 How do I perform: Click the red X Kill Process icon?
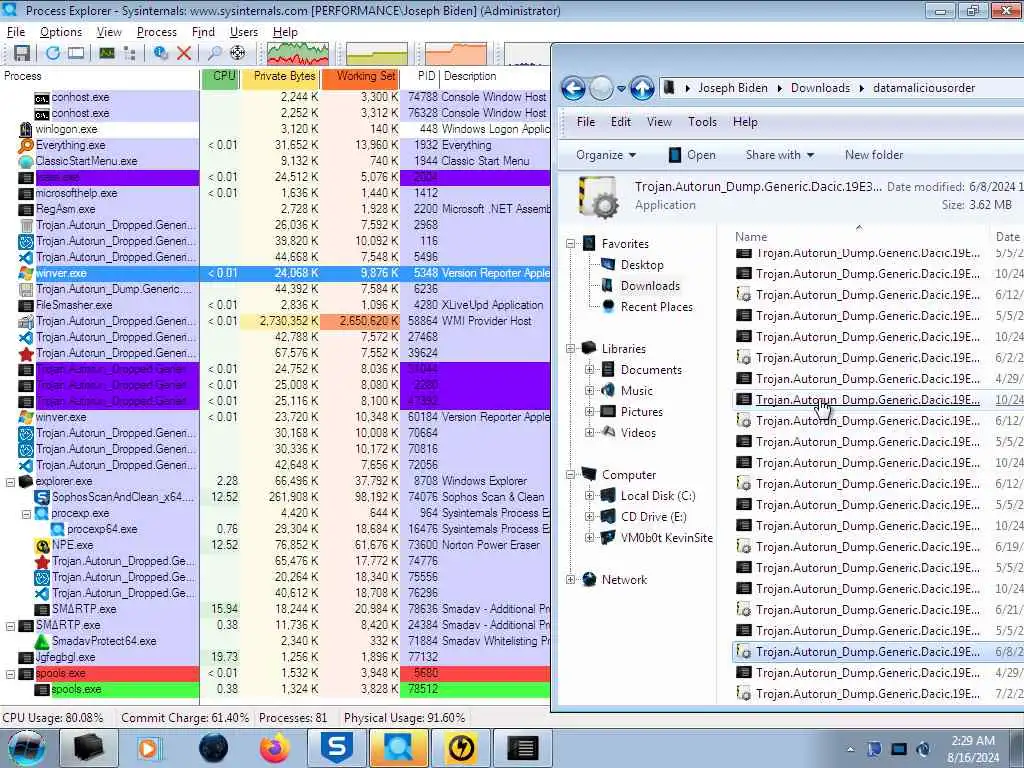point(184,54)
